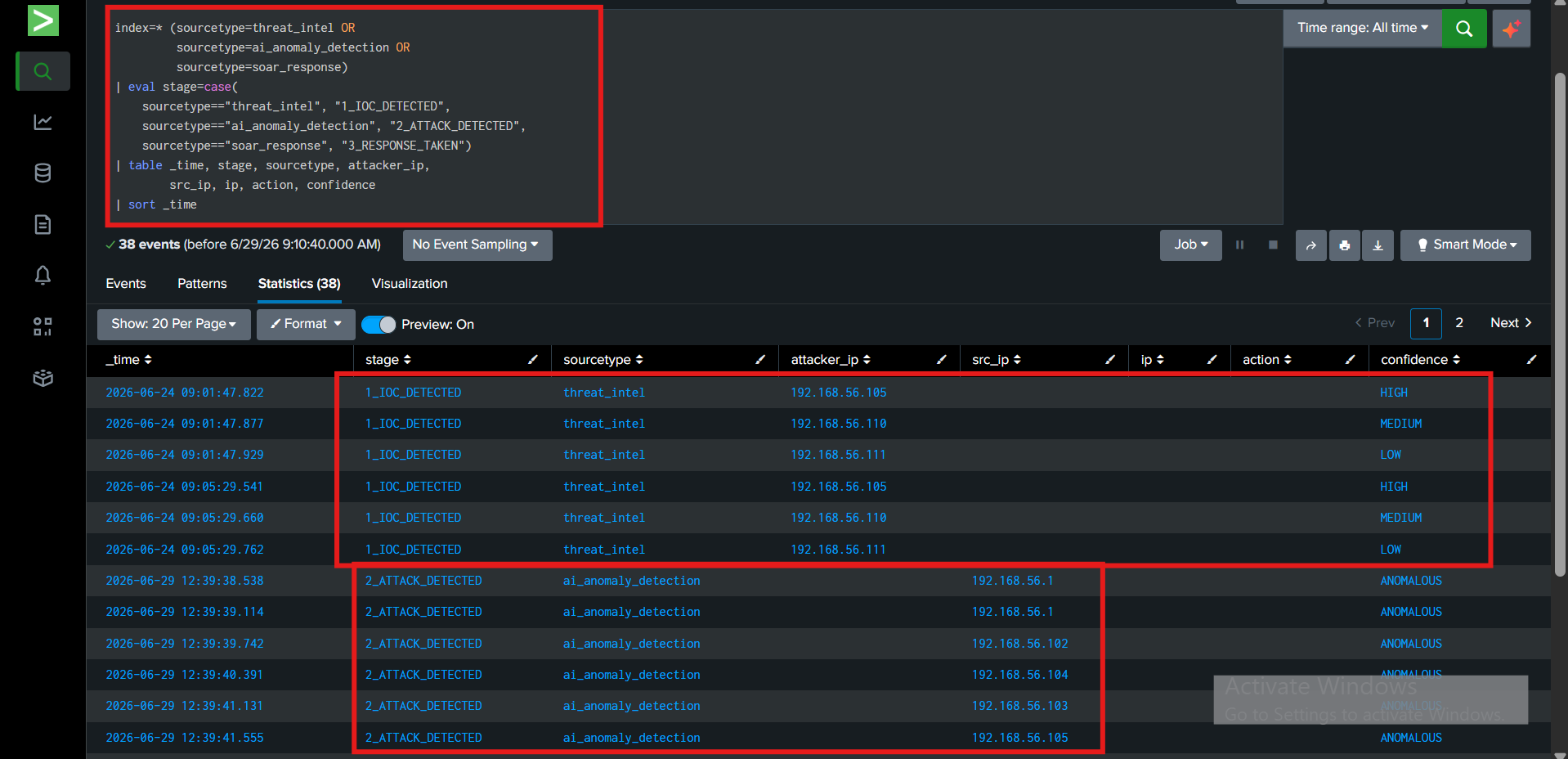The height and width of the screenshot is (759, 1568).
Task: Open the sidebar Datasets database icon
Action: 43,173
